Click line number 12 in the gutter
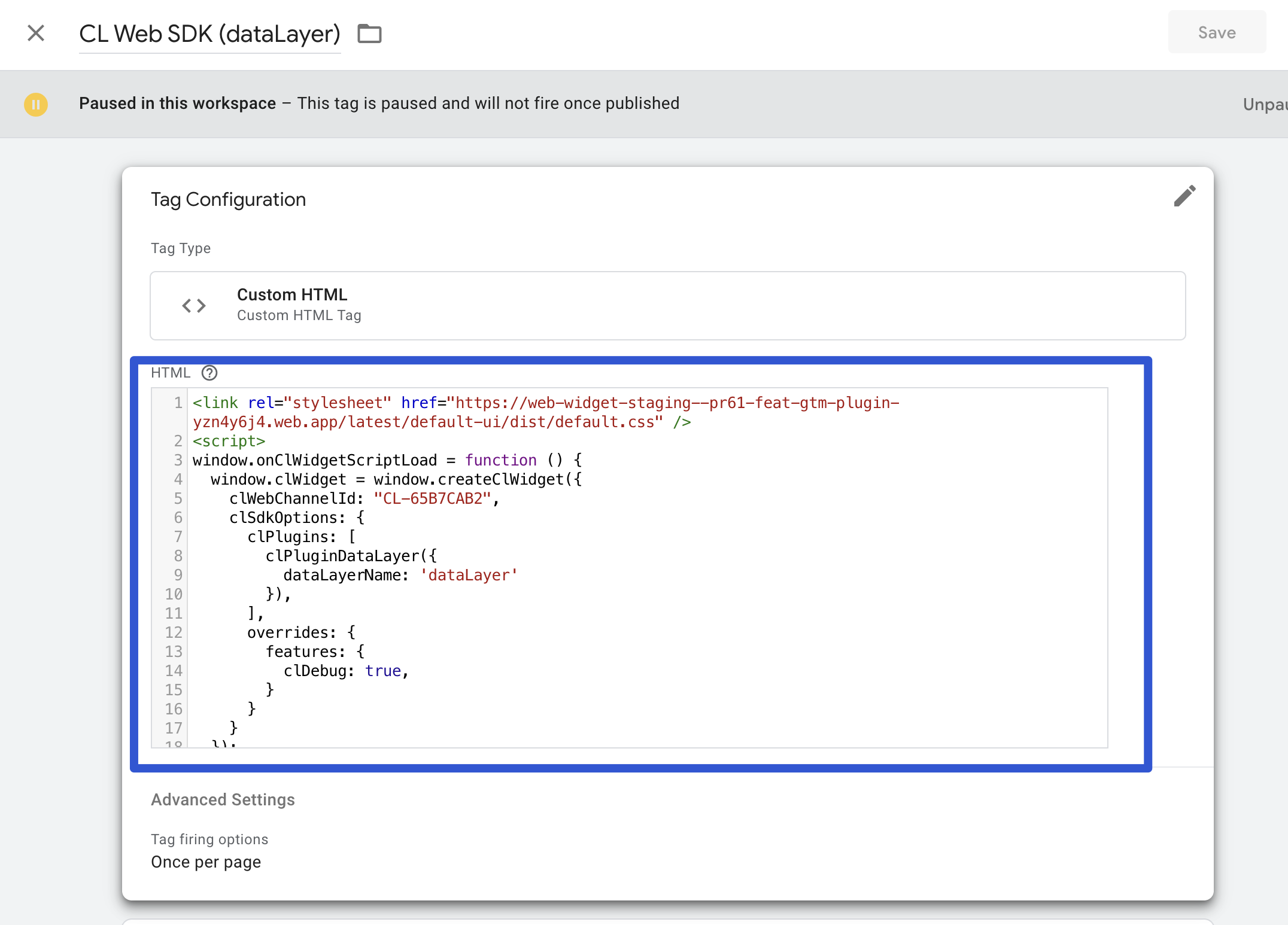 tap(174, 632)
